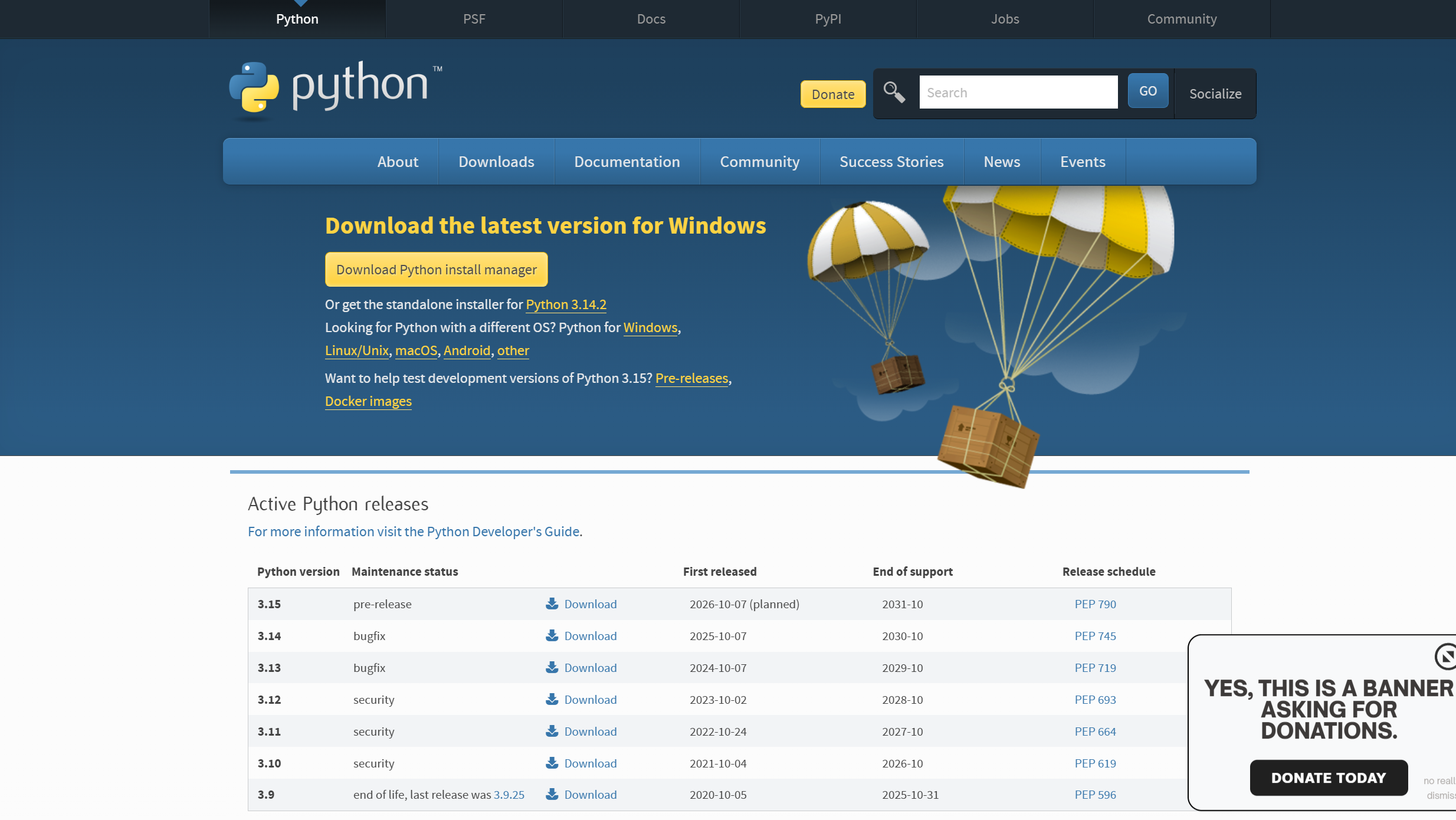Viewport: 1456px width, 820px height.
Task: Click download arrow icon for Python 3.11
Action: 552,731
